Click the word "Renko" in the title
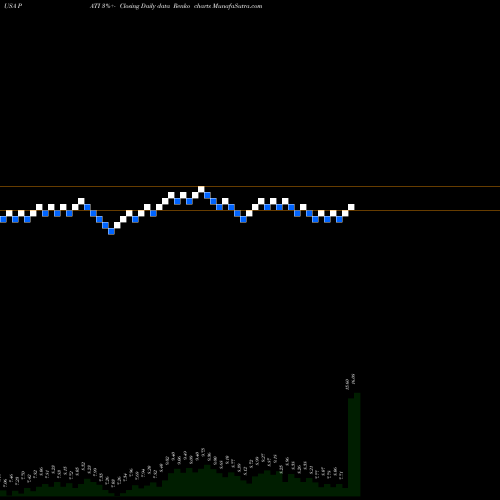 click(181, 6)
